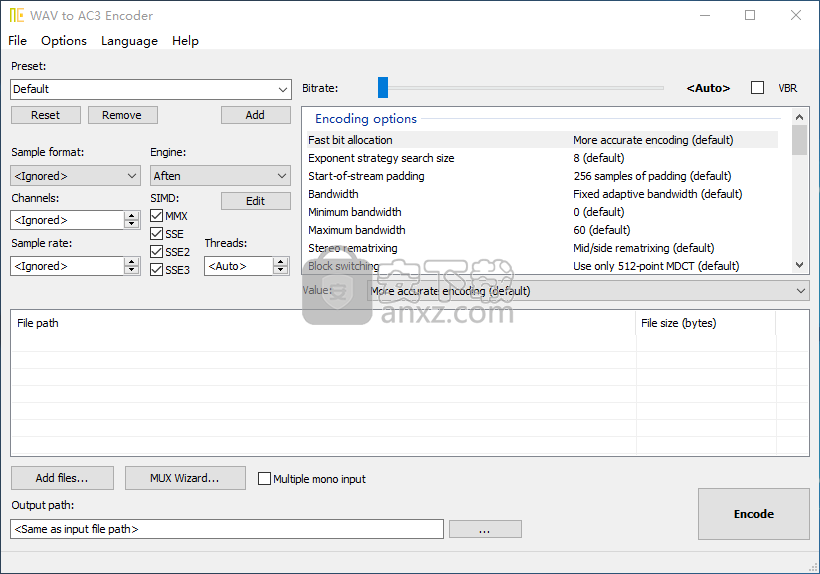Increase Channels with the up arrow
The image size is (820, 574).
pos(132,215)
